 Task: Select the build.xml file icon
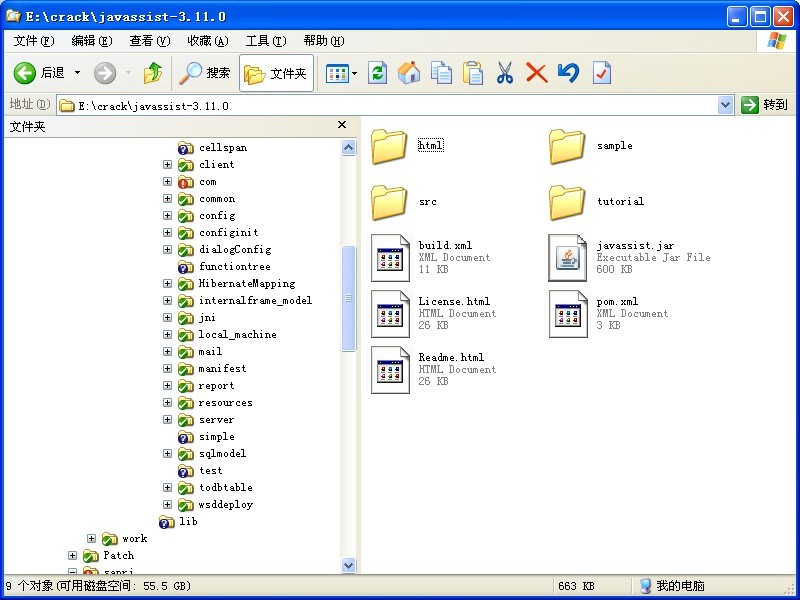(x=390, y=258)
